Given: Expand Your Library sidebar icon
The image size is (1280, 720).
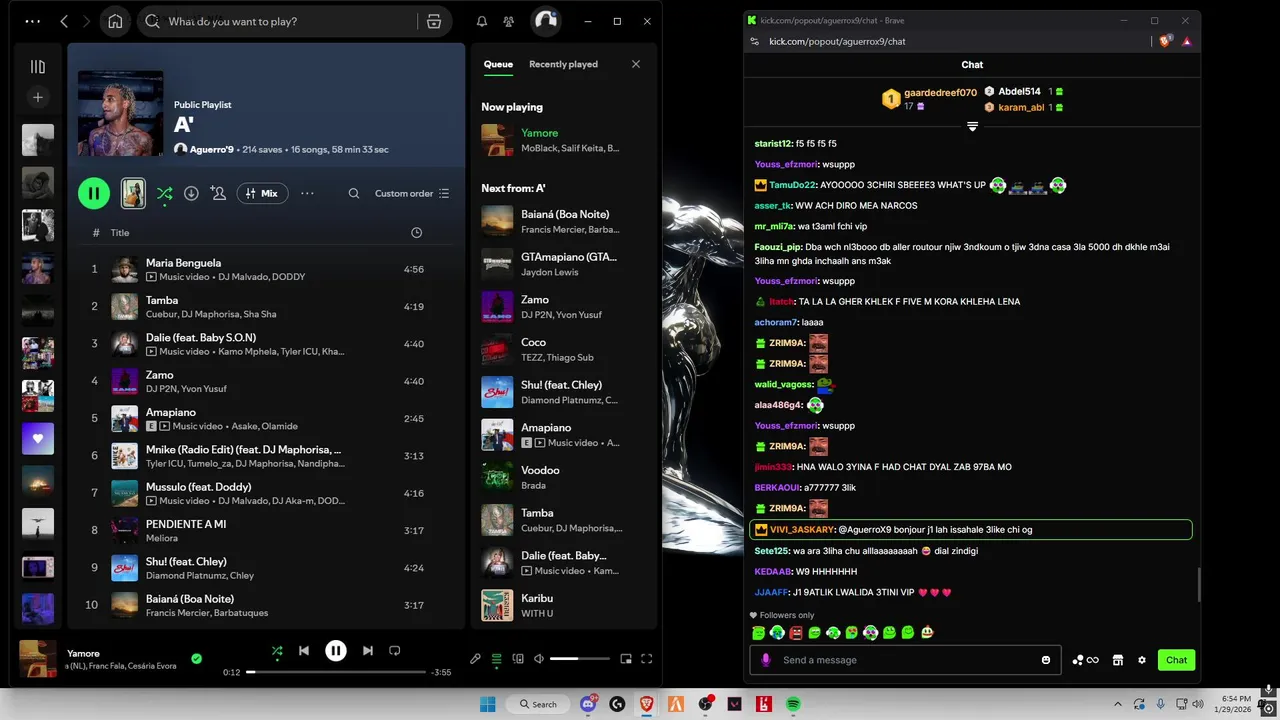Looking at the screenshot, I should (x=38, y=67).
